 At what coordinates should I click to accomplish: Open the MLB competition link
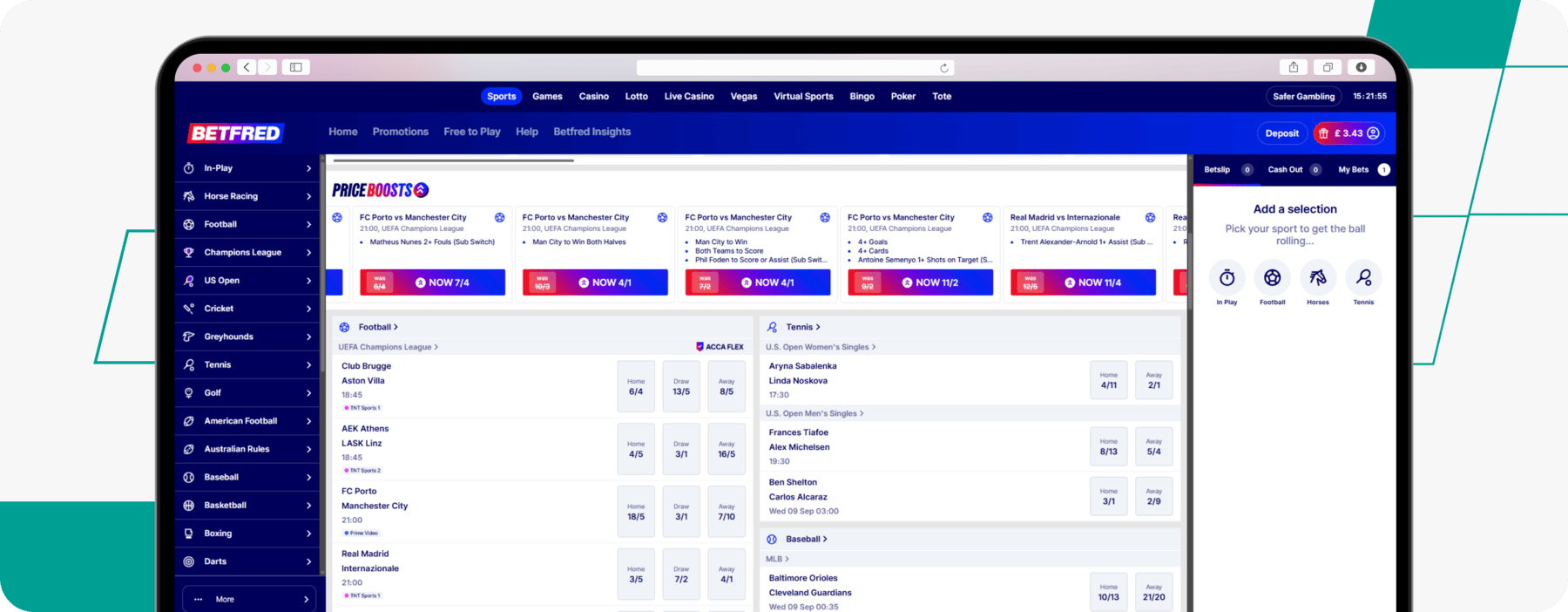click(x=777, y=559)
